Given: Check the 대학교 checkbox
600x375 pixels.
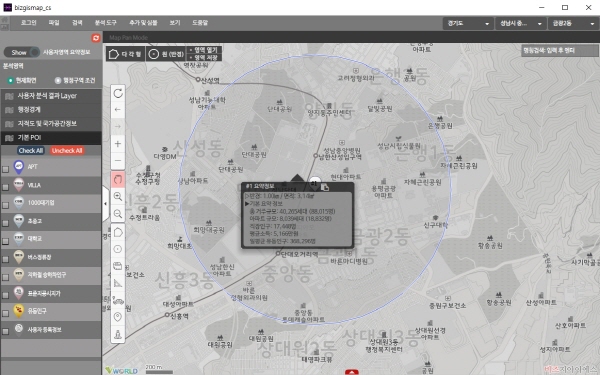Looking at the screenshot, I should (5, 241).
